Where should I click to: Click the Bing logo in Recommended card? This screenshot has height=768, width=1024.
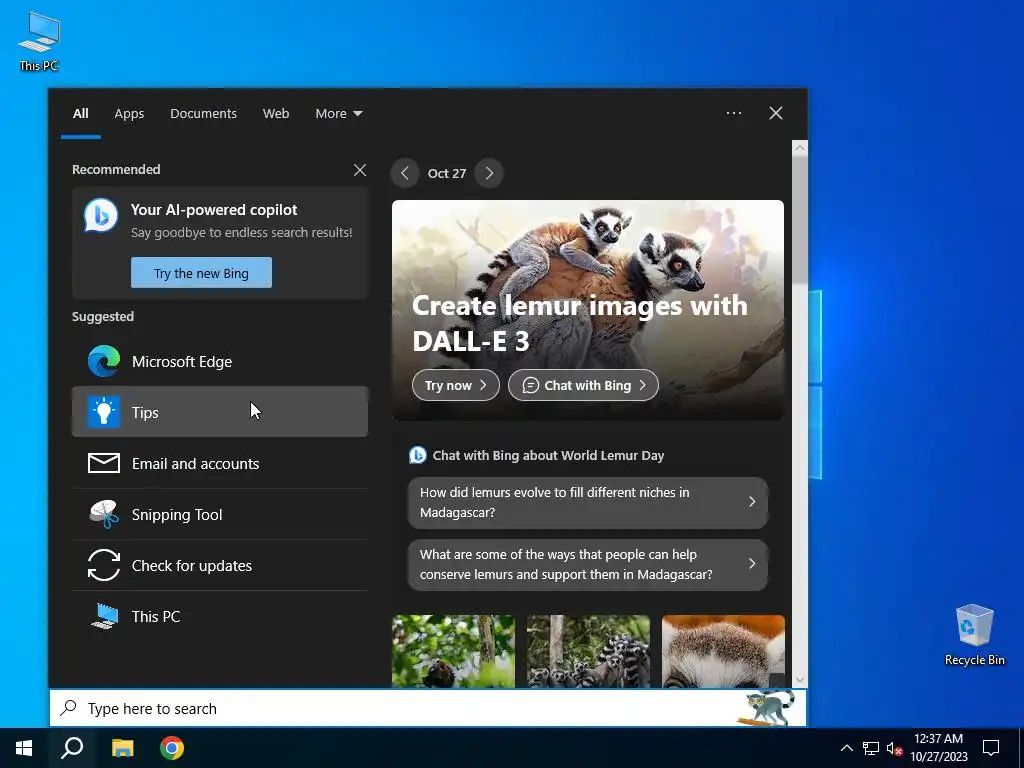101,215
